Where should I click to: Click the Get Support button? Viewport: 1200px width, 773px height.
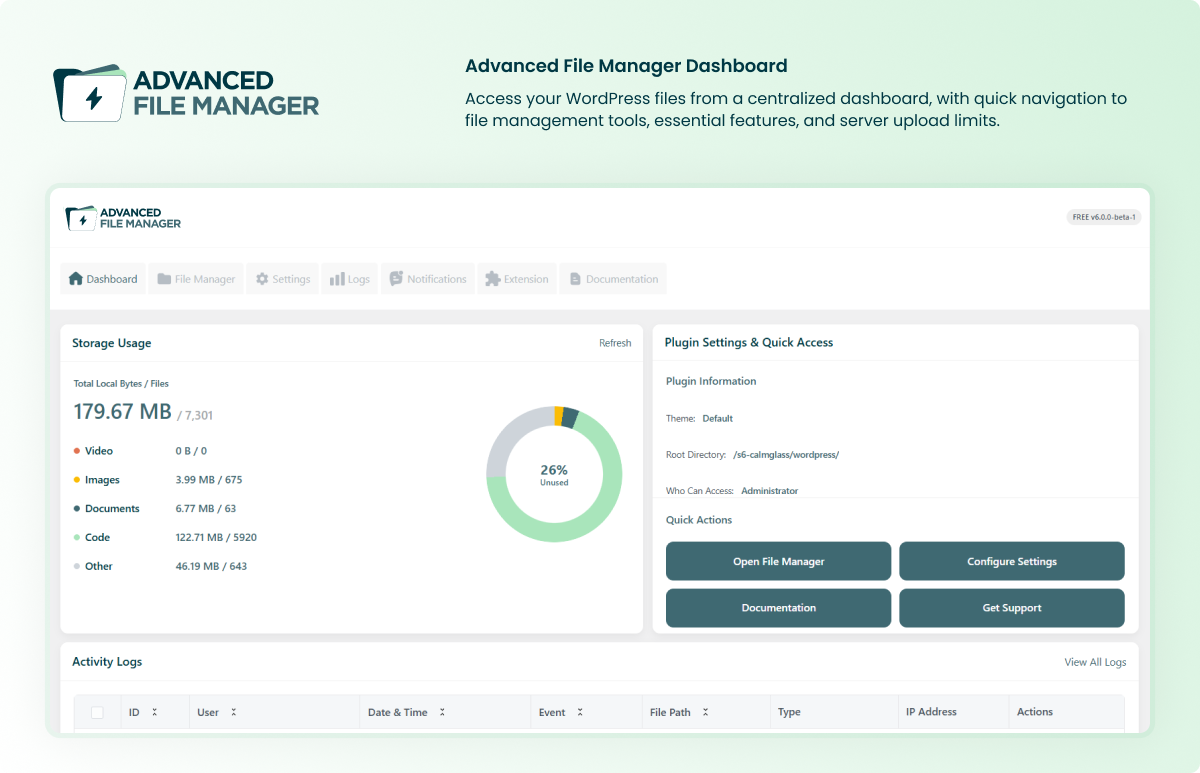pos(1012,608)
